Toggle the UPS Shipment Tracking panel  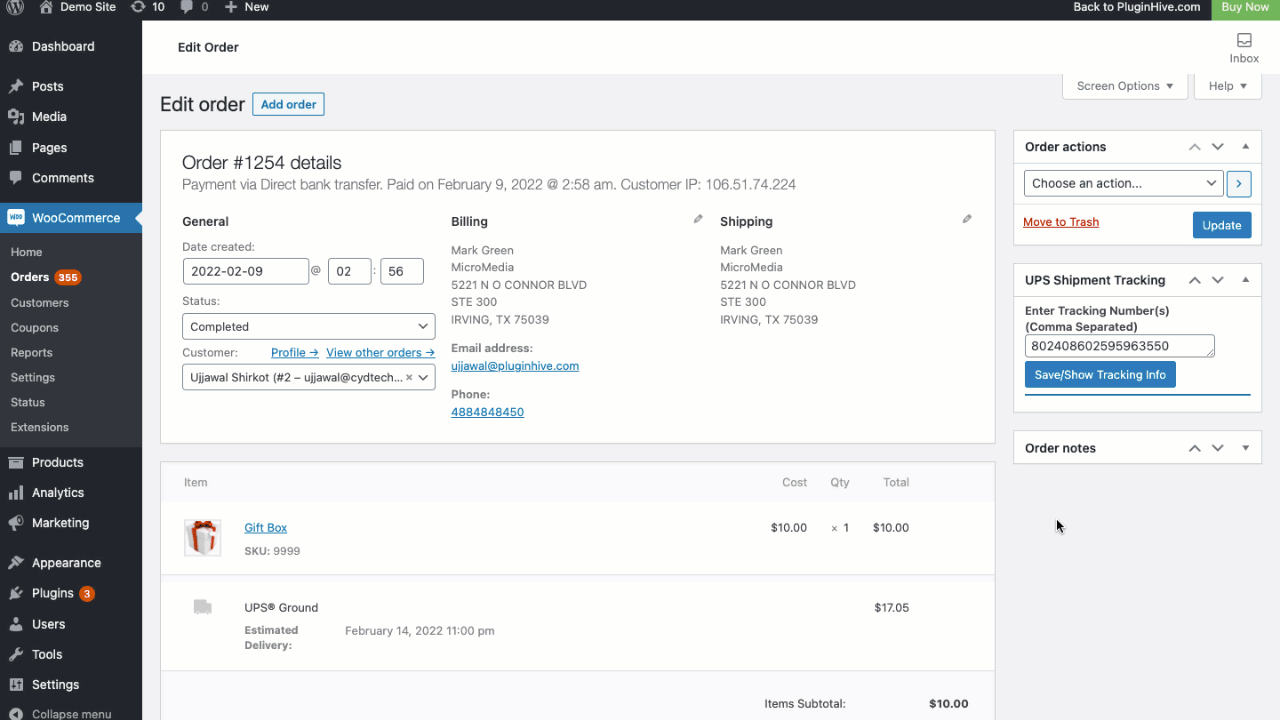pyautogui.click(x=1245, y=280)
